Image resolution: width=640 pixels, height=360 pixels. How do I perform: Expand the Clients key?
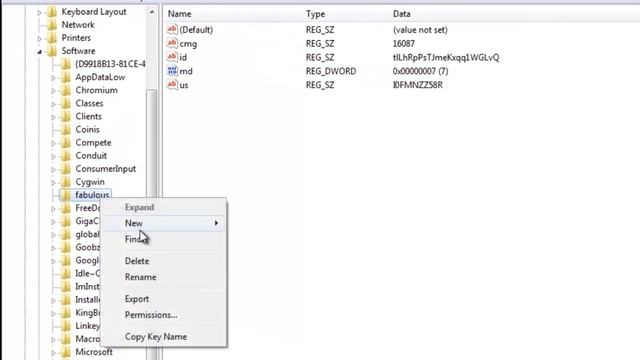tap(53, 117)
